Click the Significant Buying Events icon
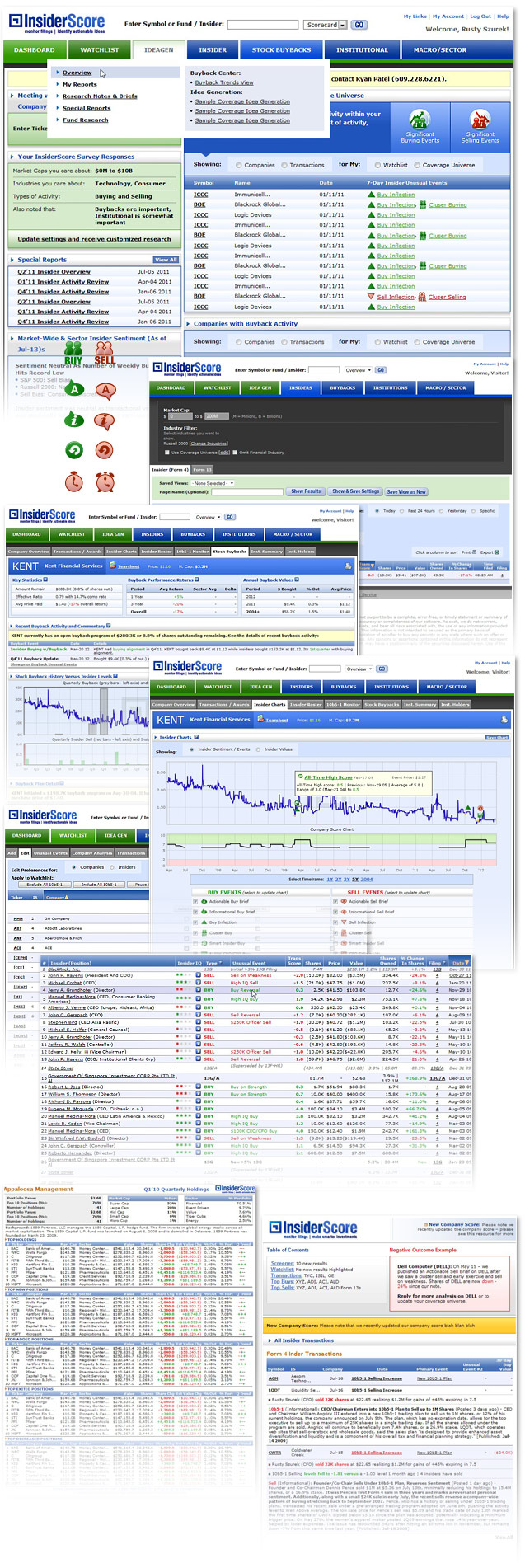 click(x=420, y=119)
